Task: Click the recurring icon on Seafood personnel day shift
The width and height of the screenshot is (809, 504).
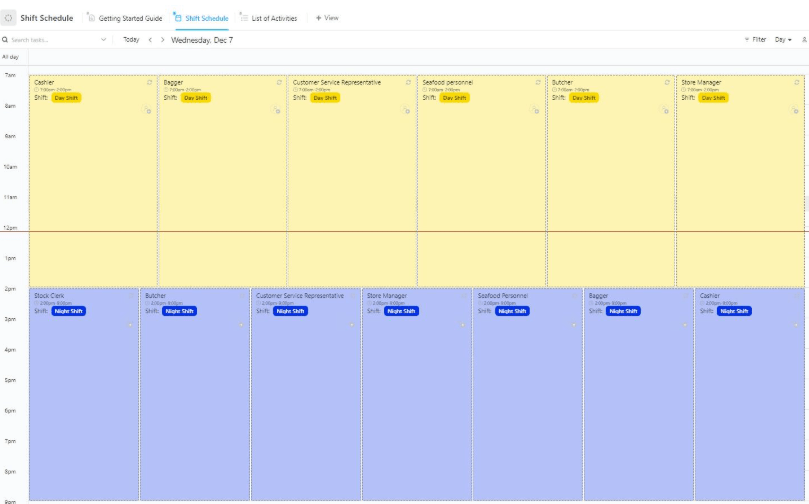Action: point(538,82)
